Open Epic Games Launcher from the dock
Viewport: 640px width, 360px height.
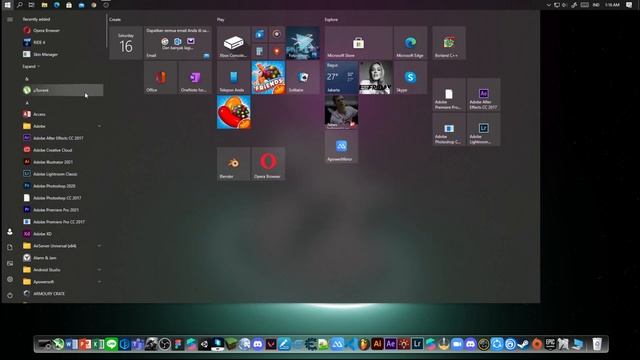[x=550, y=344]
